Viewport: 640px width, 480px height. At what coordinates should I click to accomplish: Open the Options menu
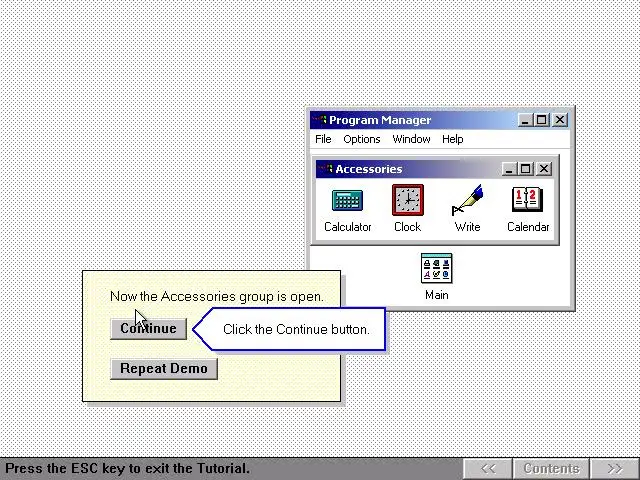362,139
